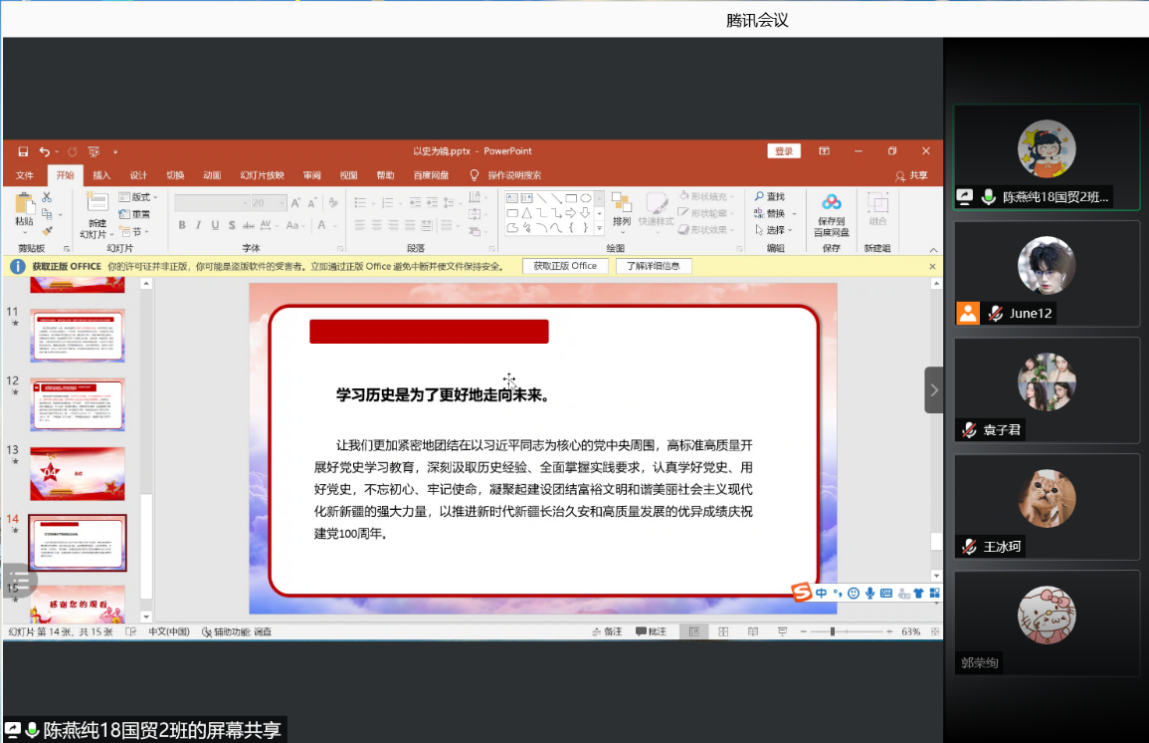
Task: Click the Undo arrow in quick access toolbar
Action: tap(44, 152)
